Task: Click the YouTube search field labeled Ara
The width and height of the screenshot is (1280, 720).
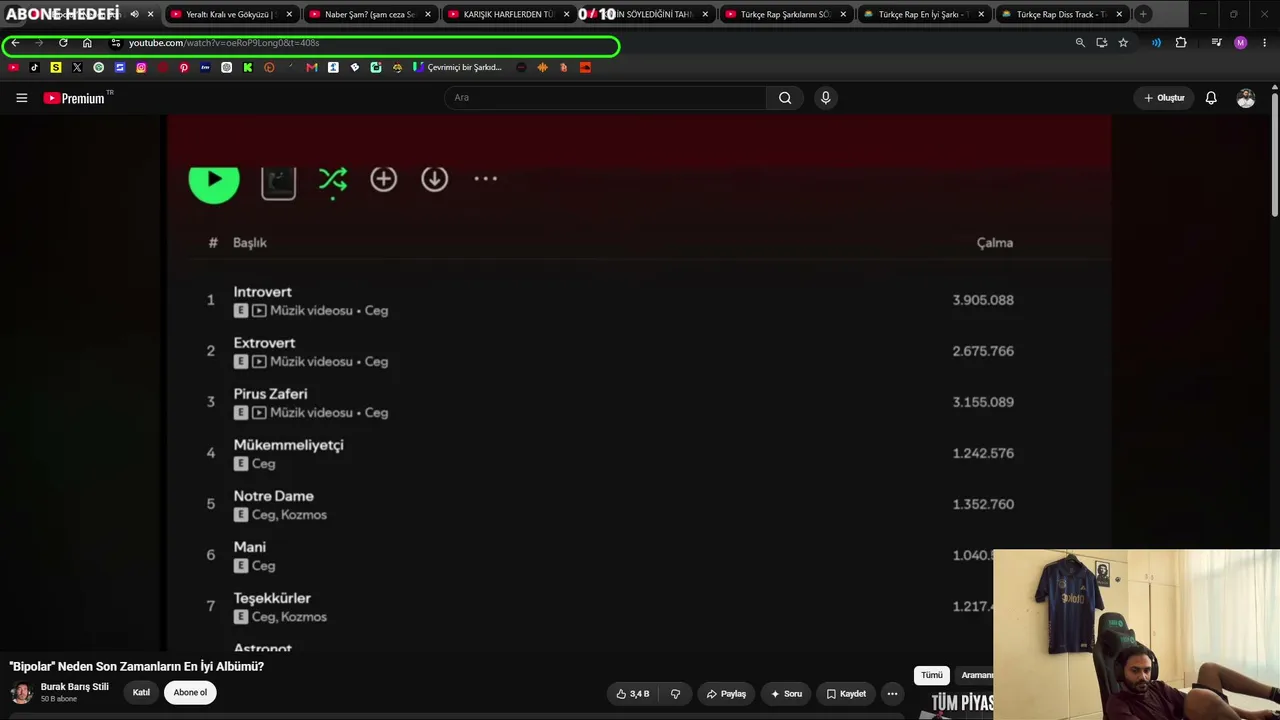Action: [x=605, y=97]
